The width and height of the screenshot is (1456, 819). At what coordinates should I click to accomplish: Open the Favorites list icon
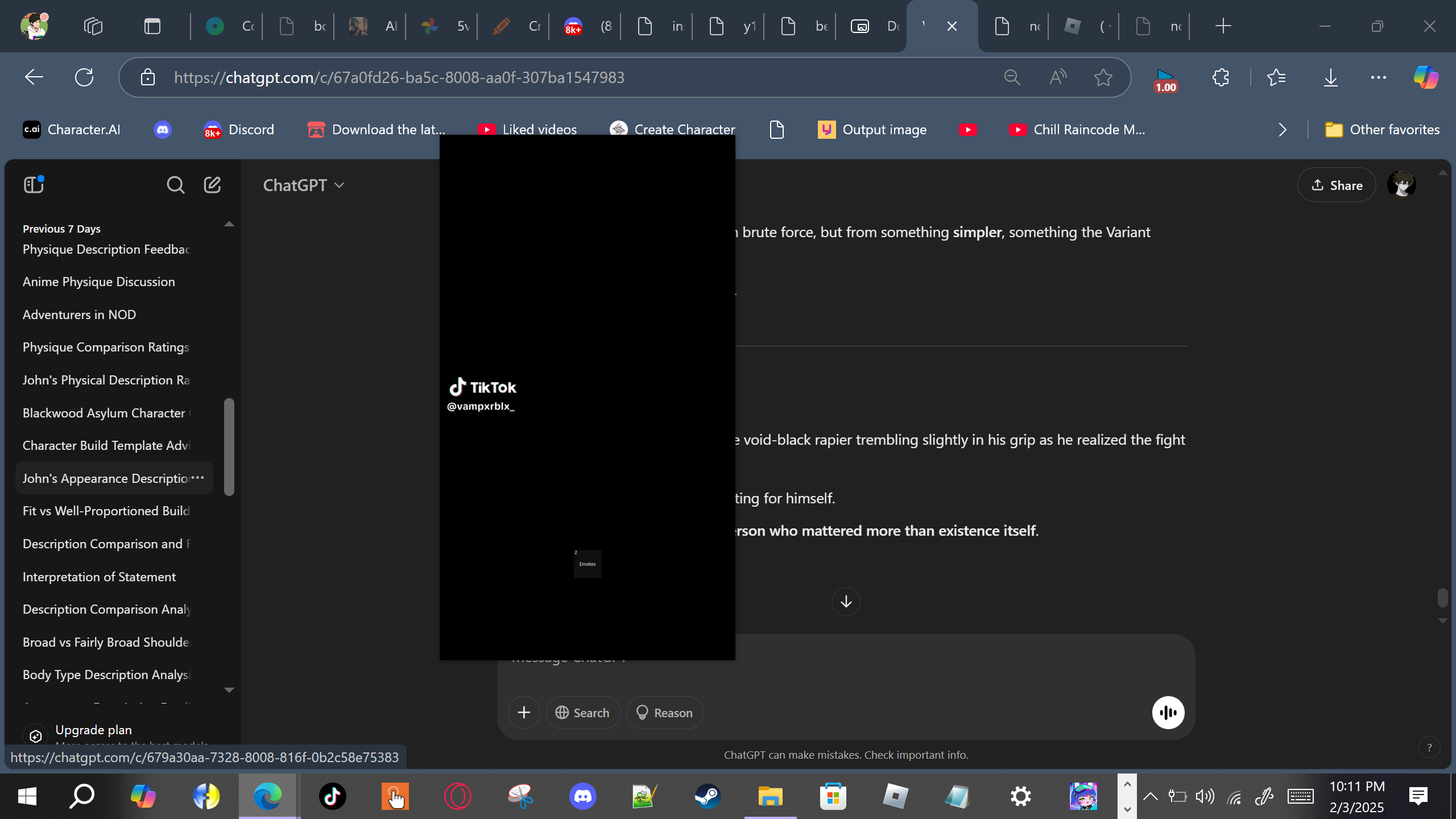click(x=1276, y=77)
